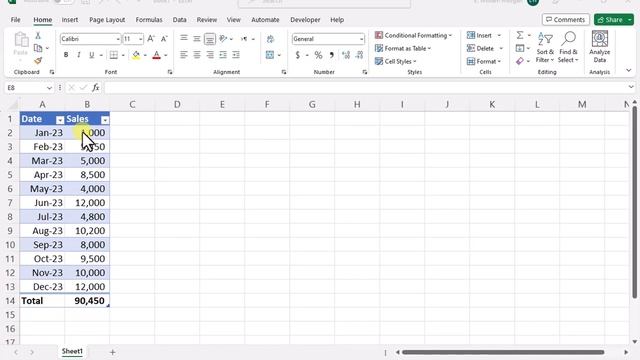Viewport: 640px width, 360px height.
Task: Open the File tab
Action: coord(16,20)
